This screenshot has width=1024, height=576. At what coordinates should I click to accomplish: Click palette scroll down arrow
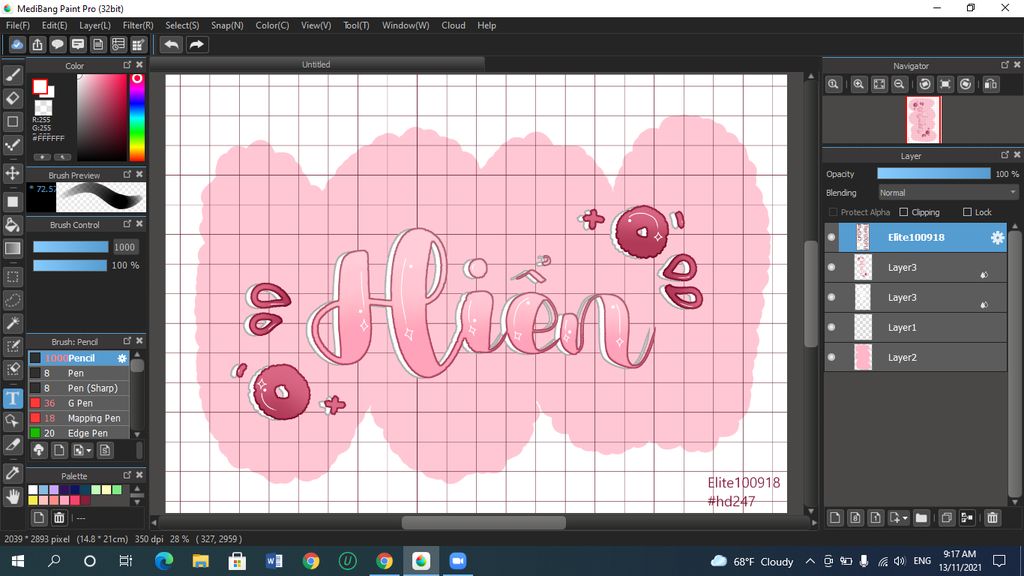tap(137, 502)
